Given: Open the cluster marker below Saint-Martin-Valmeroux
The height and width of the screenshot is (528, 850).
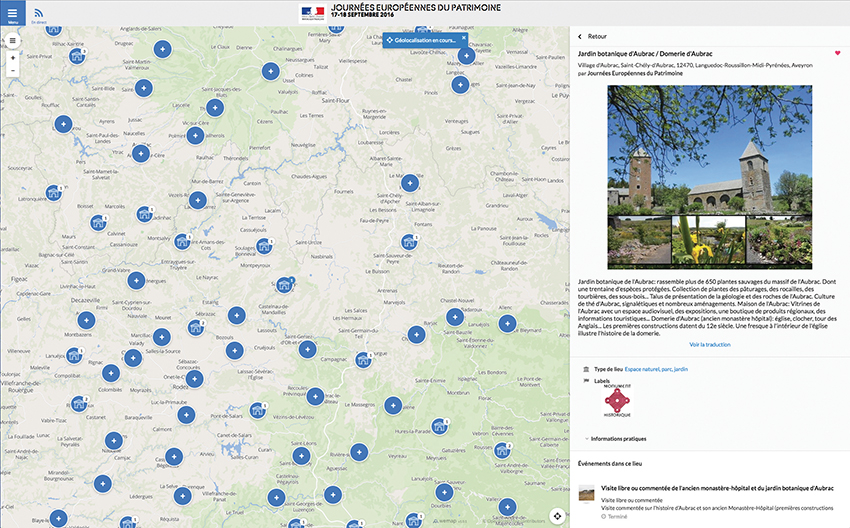Looking at the screenshot, I should pyautogui.click(x=143, y=88).
